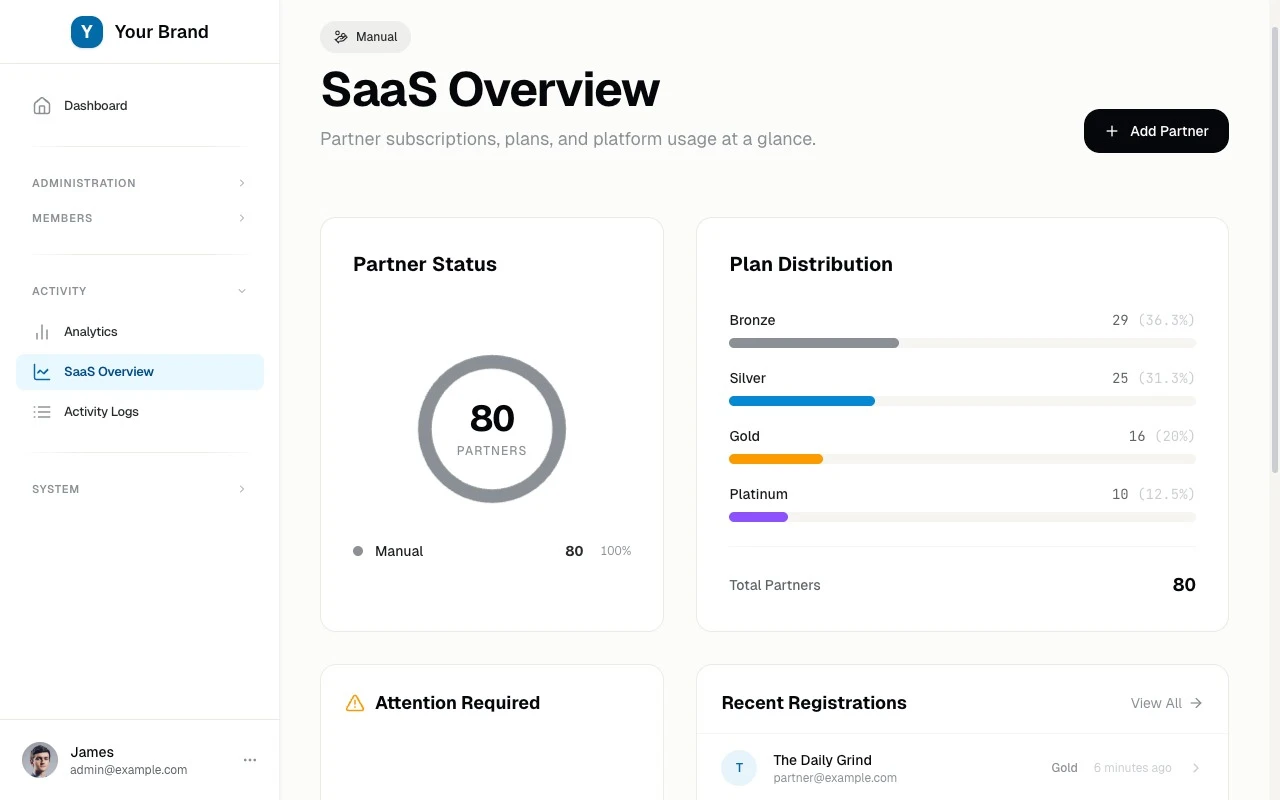Open Activity Logs menu item

click(140, 412)
